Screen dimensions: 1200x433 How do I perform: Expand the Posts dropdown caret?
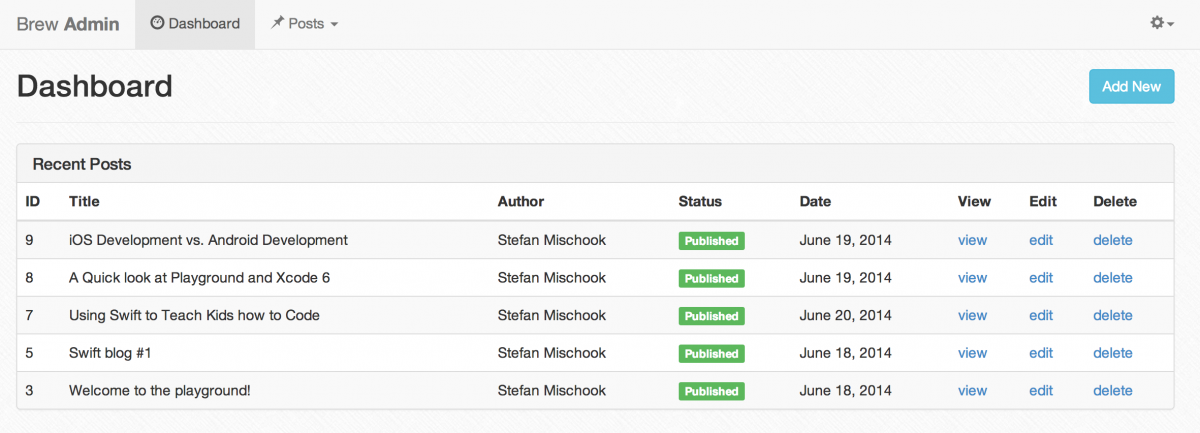pos(334,24)
